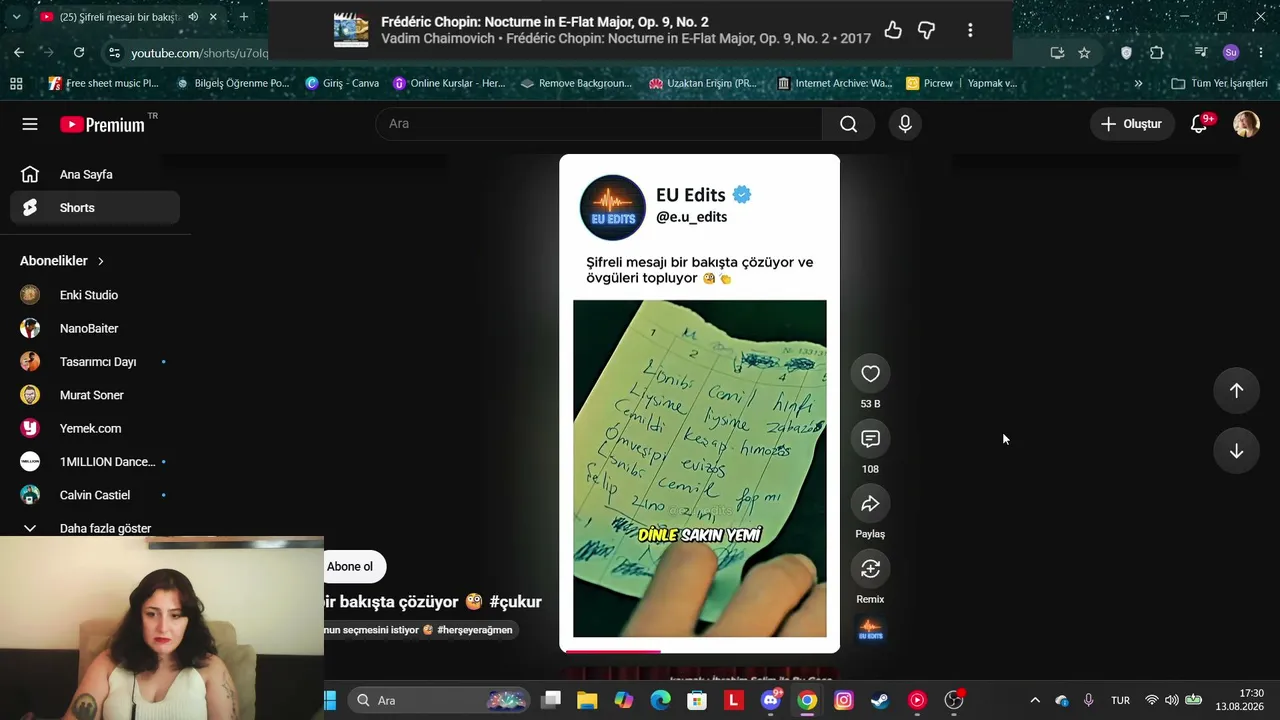Open the Remove Background bookmark
Viewport: 1280px width, 720px height.
(576, 83)
